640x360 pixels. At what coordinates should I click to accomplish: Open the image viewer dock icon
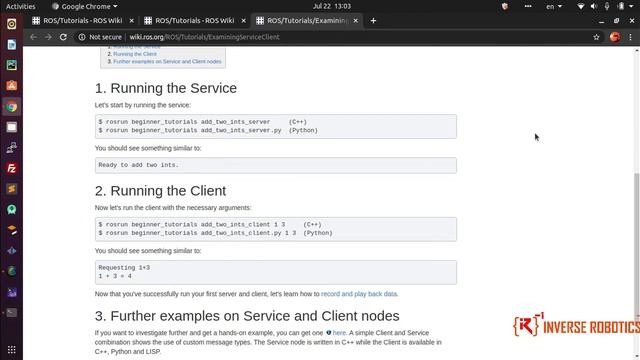point(11,65)
